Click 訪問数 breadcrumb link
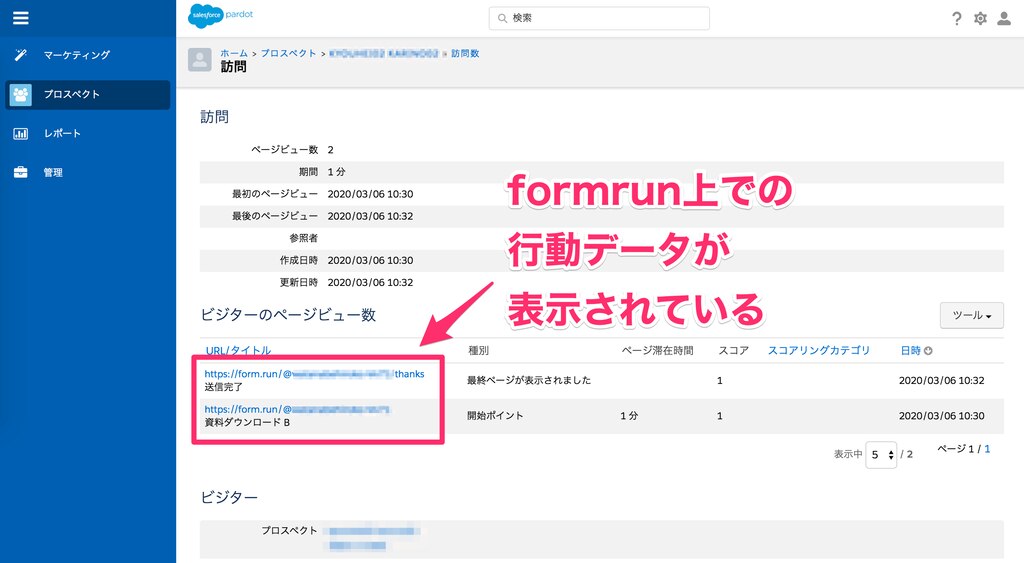This screenshot has width=1024, height=563. click(x=465, y=54)
